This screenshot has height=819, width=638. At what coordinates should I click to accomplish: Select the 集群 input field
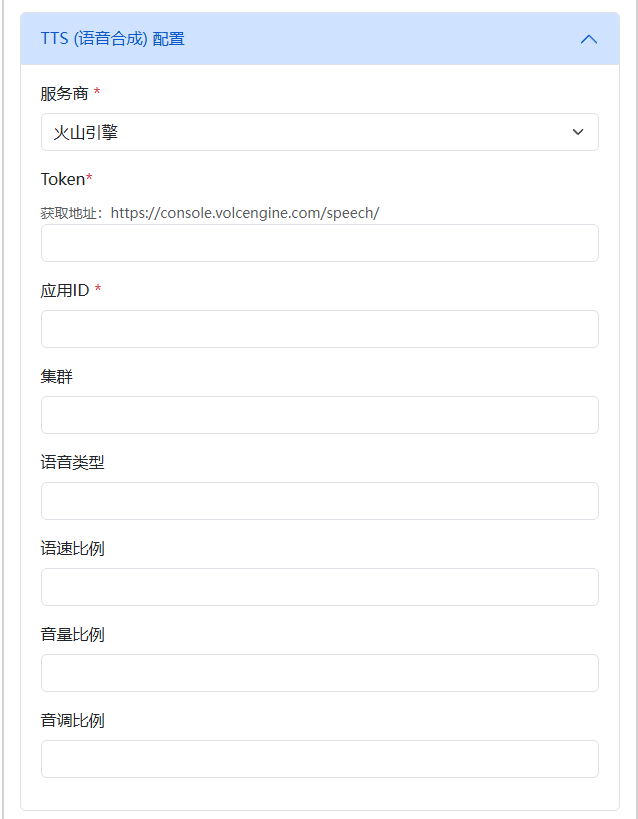point(319,415)
